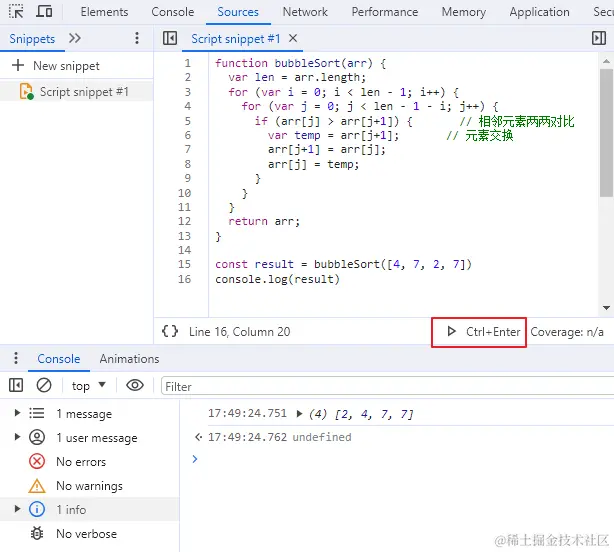The width and height of the screenshot is (614, 552).
Task: Select the No verbose sidebar entry label
Action: pos(87,534)
